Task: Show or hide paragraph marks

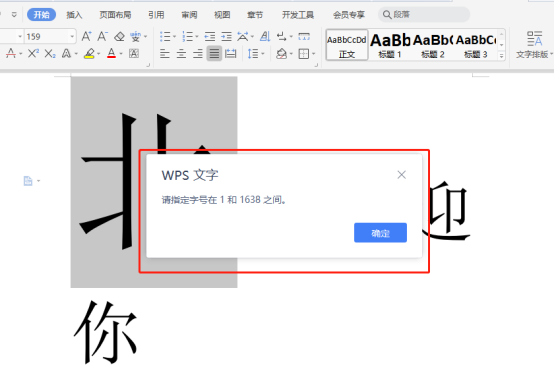Action: click(282, 36)
